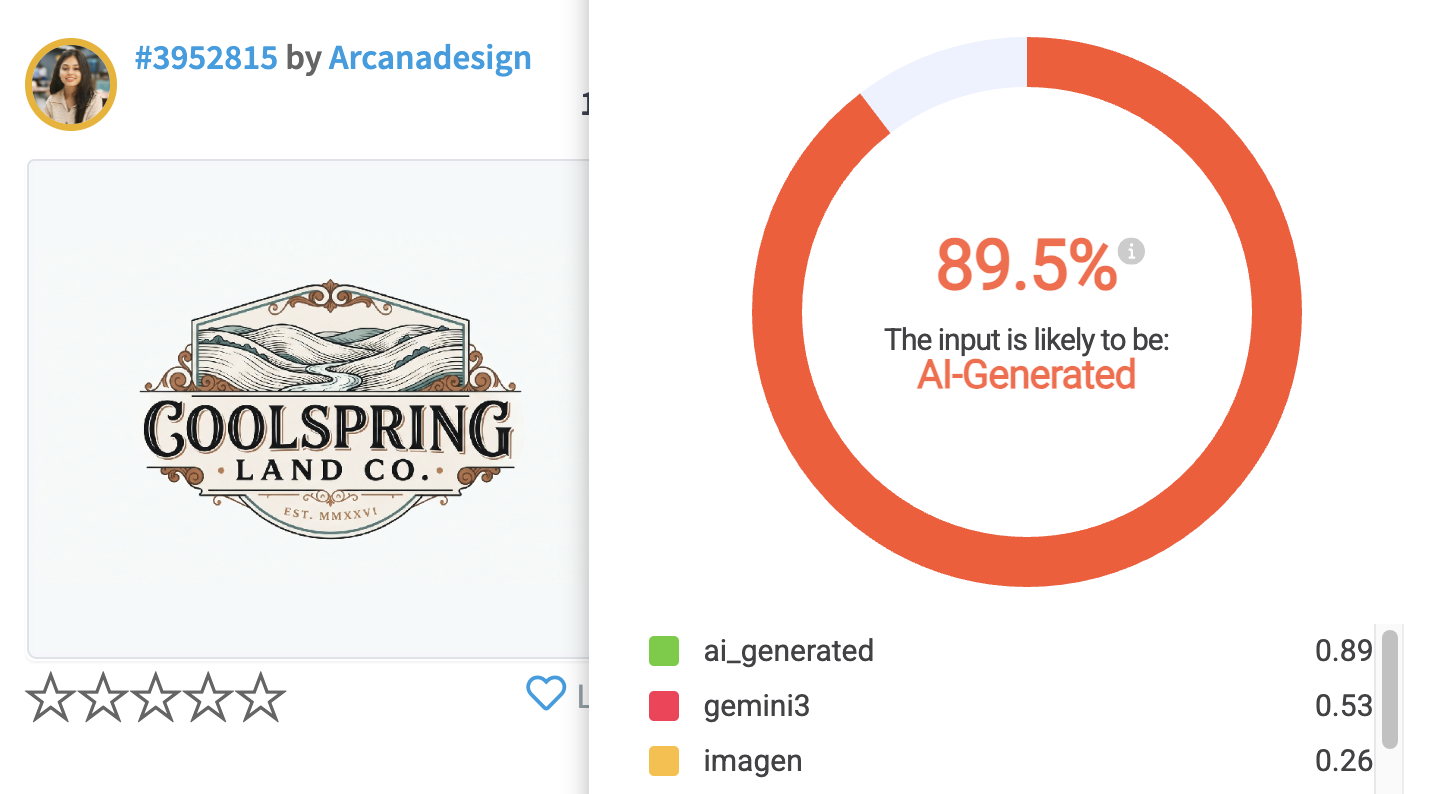Click the results list scrollbar
The image size is (1448, 794).
click(1390, 688)
